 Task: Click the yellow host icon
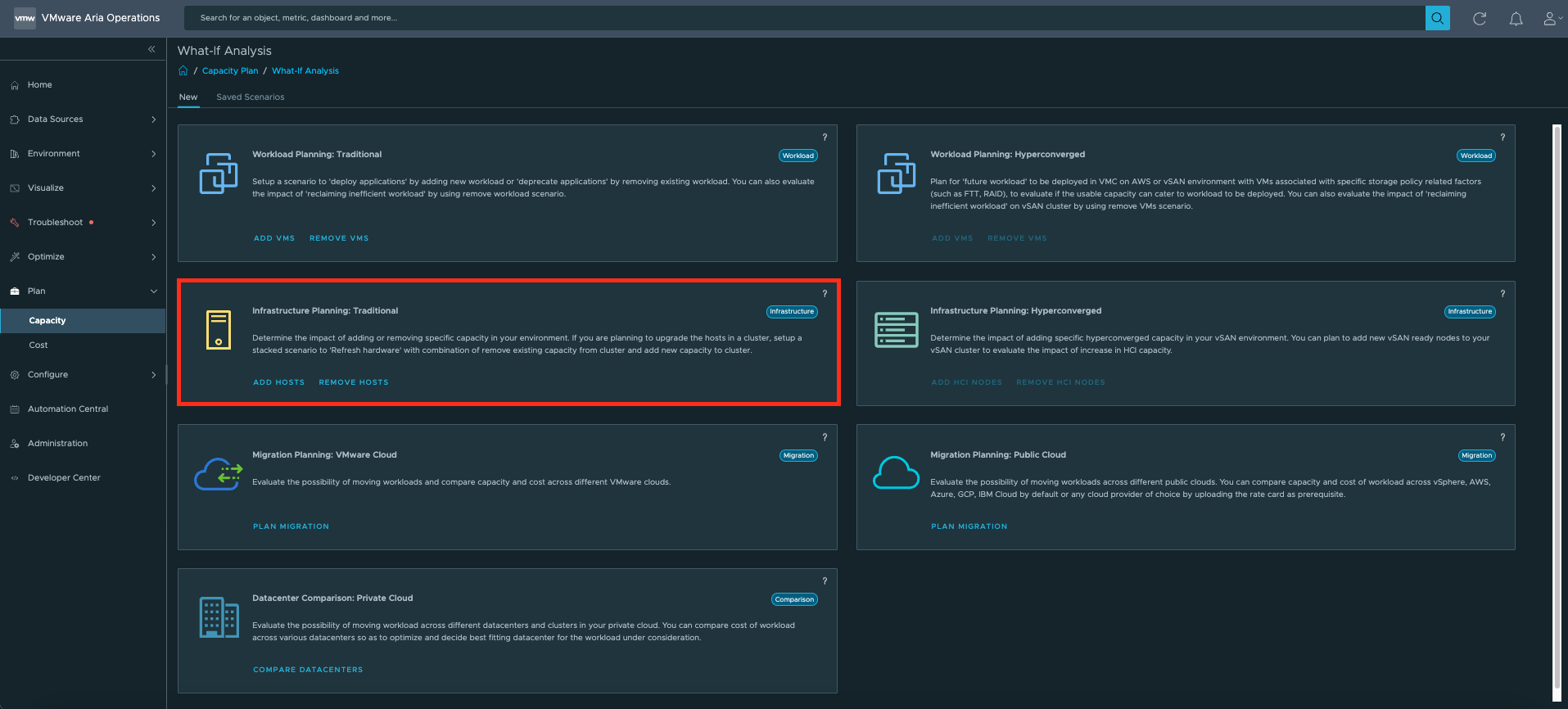219,330
